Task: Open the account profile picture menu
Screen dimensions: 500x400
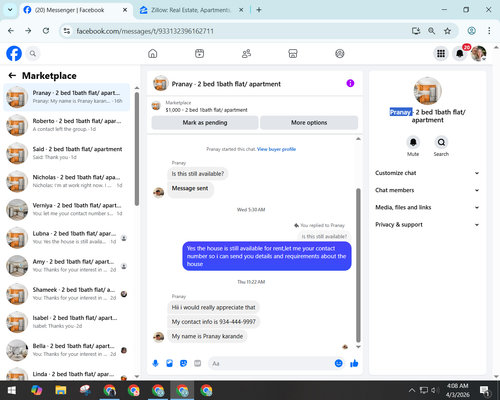Action: tap(478, 53)
